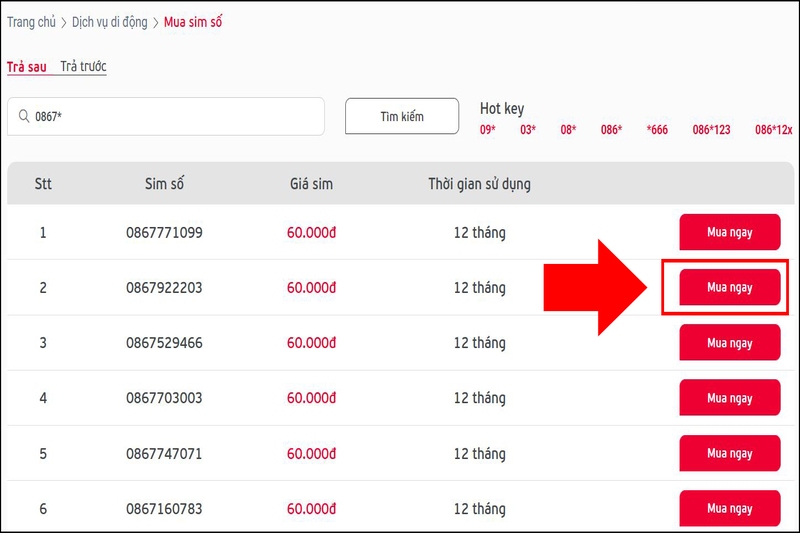This screenshot has width=800, height=533.
Task: Go to Dịch vụ di động breadcrumb
Action: point(110,21)
